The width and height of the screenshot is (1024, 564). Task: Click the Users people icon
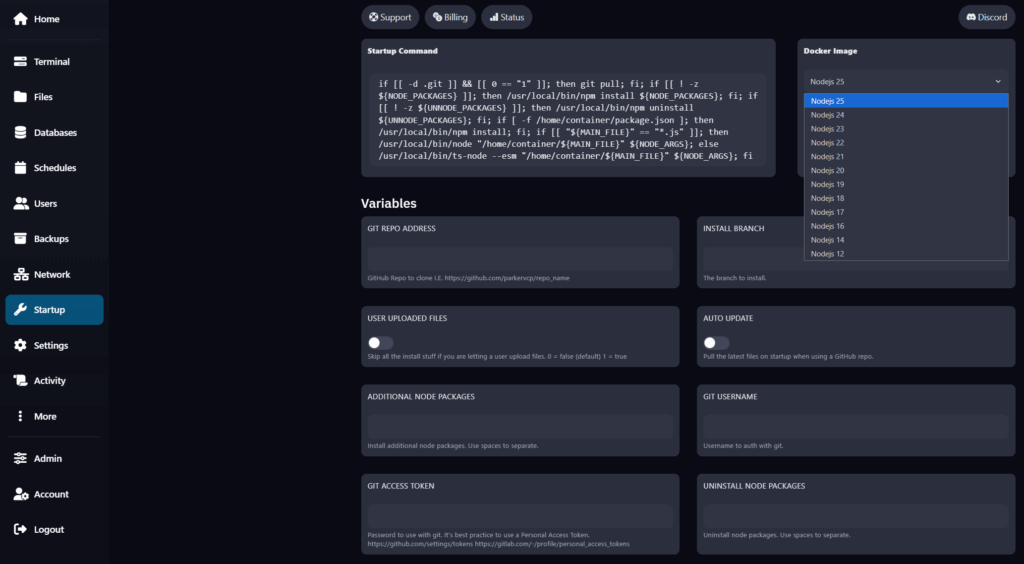click(x=21, y=204)
